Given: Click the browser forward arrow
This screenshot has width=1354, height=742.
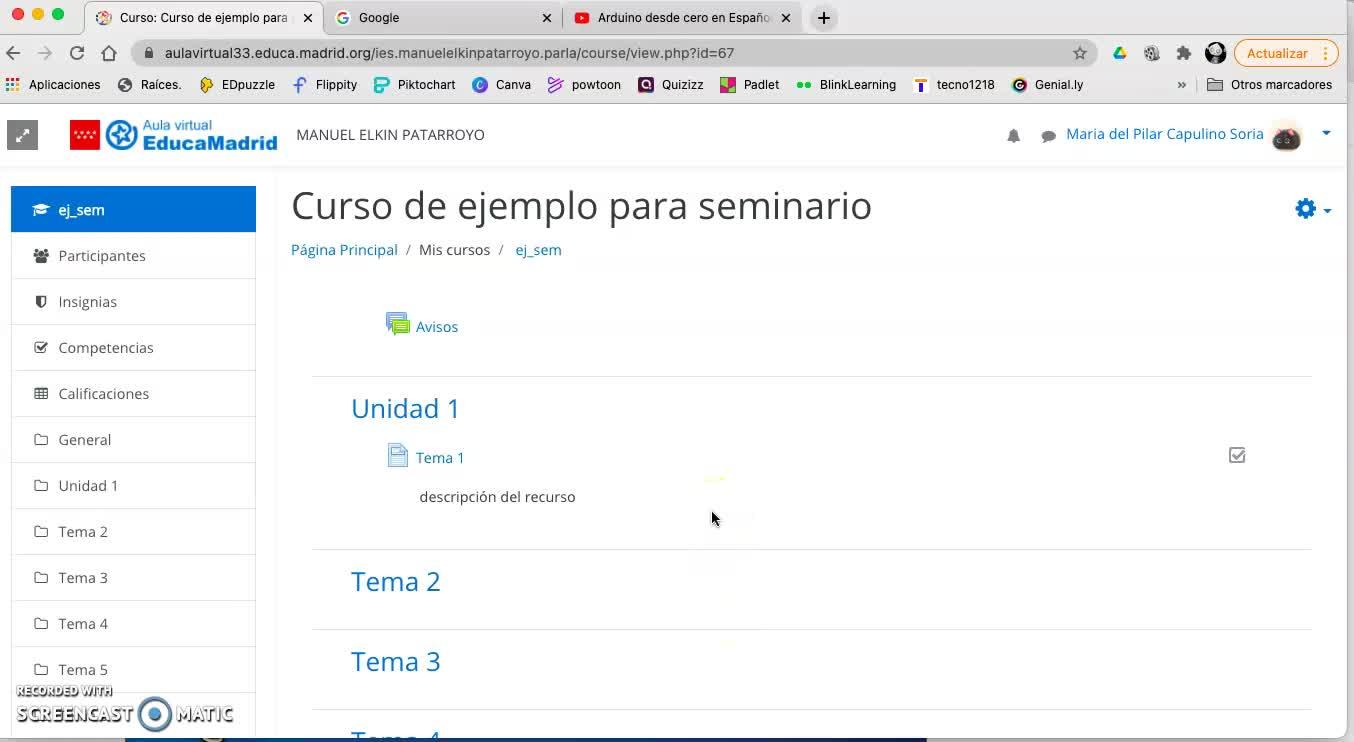Looking at the screenshot, I should [45, 53].
